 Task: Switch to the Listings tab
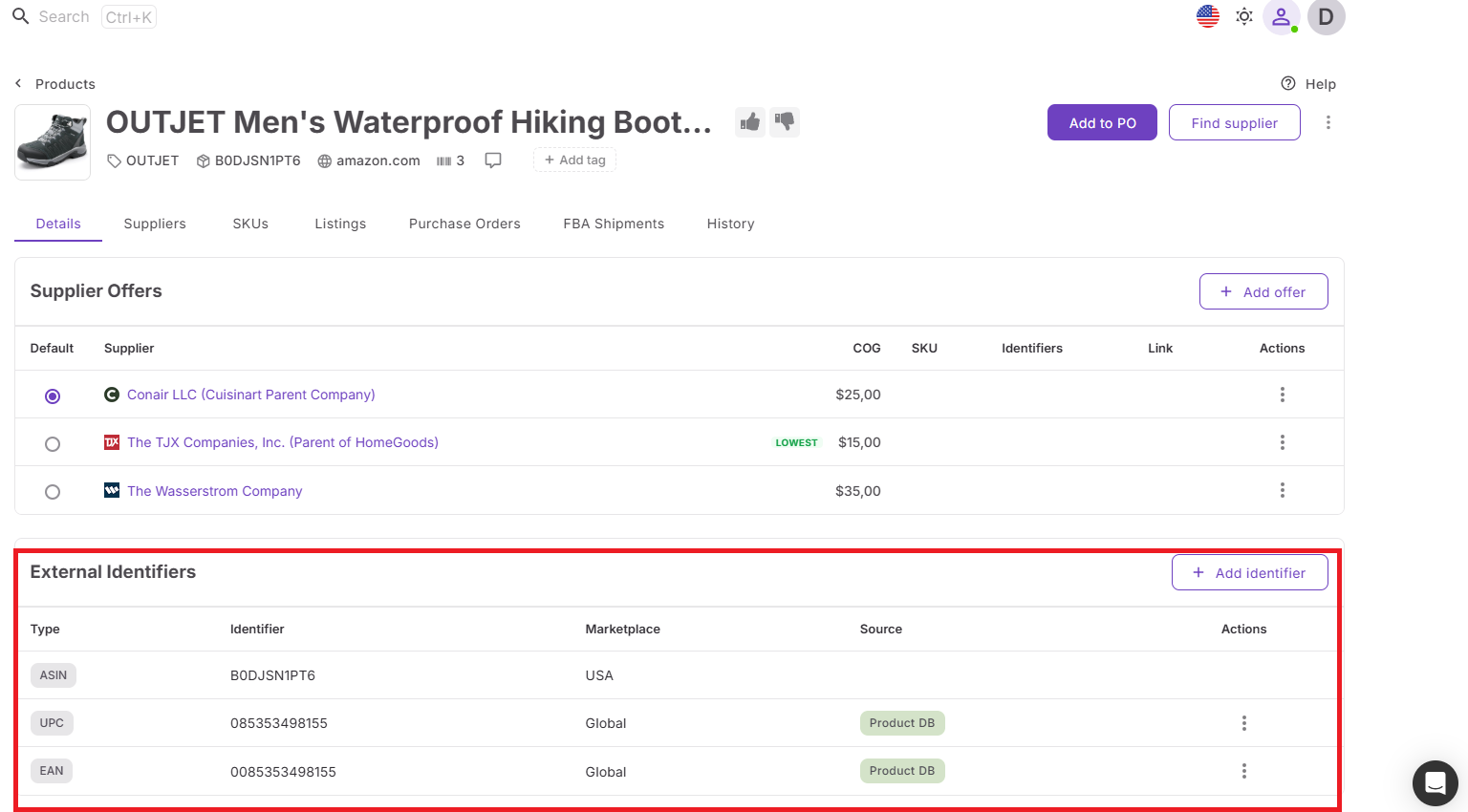click(340, 224)
